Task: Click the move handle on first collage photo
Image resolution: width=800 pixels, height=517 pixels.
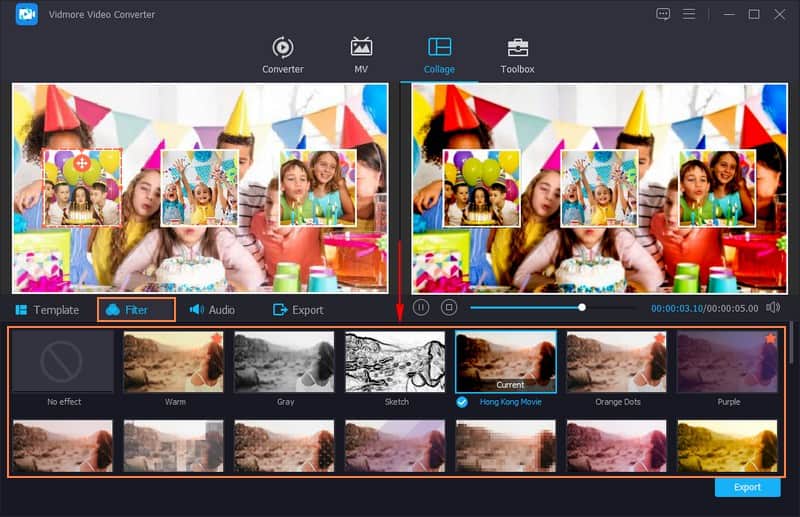Action: [83, 162]
